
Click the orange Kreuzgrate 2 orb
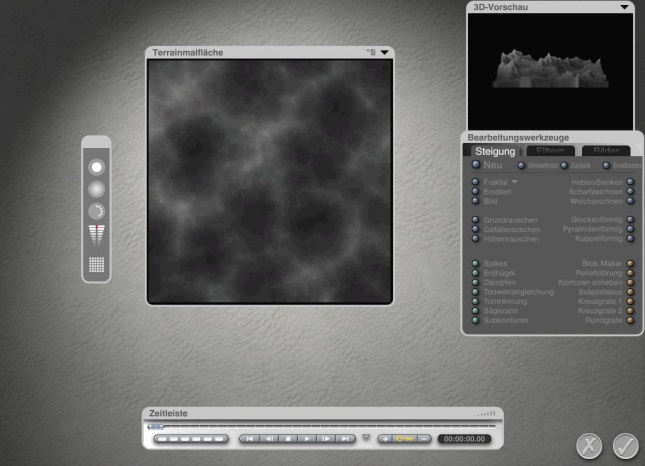click(x=630, y=311)
